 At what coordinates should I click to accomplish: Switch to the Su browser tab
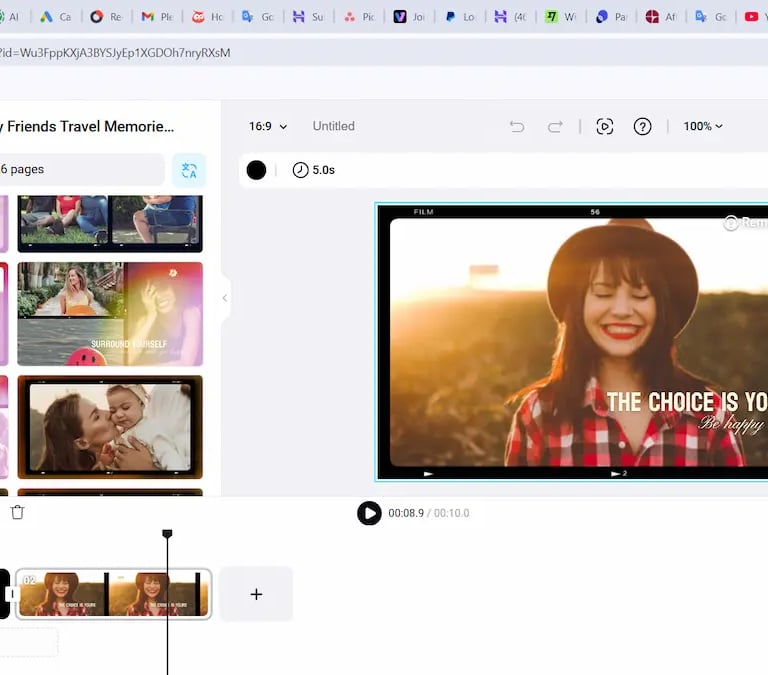[308, 17]
